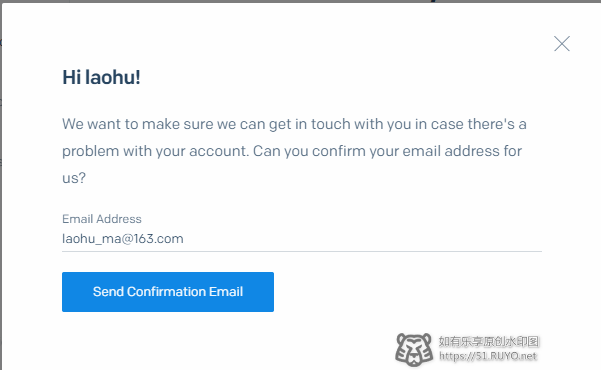
Task: Open the https://51.RUYO.net watermark link
Action: [x=488, y=356]
